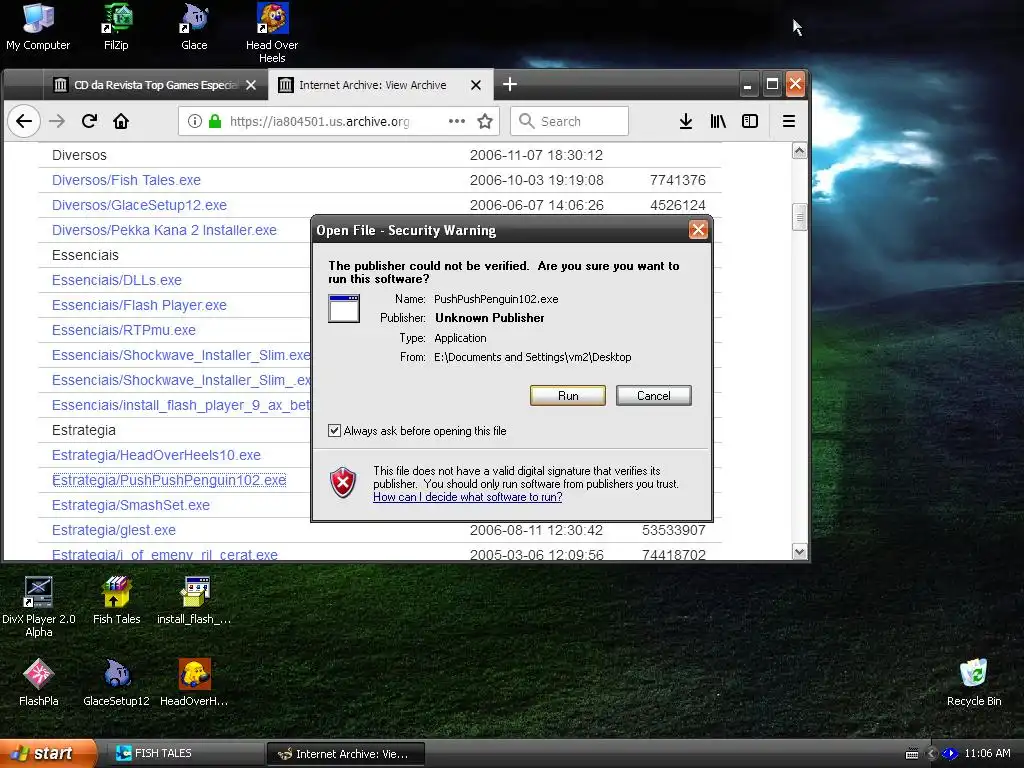The height and width of the screenshot is (768, 1024).
Task: Open Firefox library icon
Action: 718,121
